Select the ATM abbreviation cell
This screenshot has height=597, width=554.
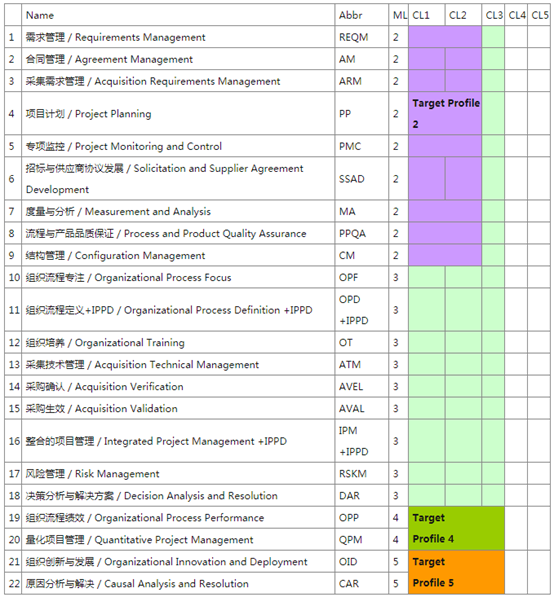[x=362, y=364]
